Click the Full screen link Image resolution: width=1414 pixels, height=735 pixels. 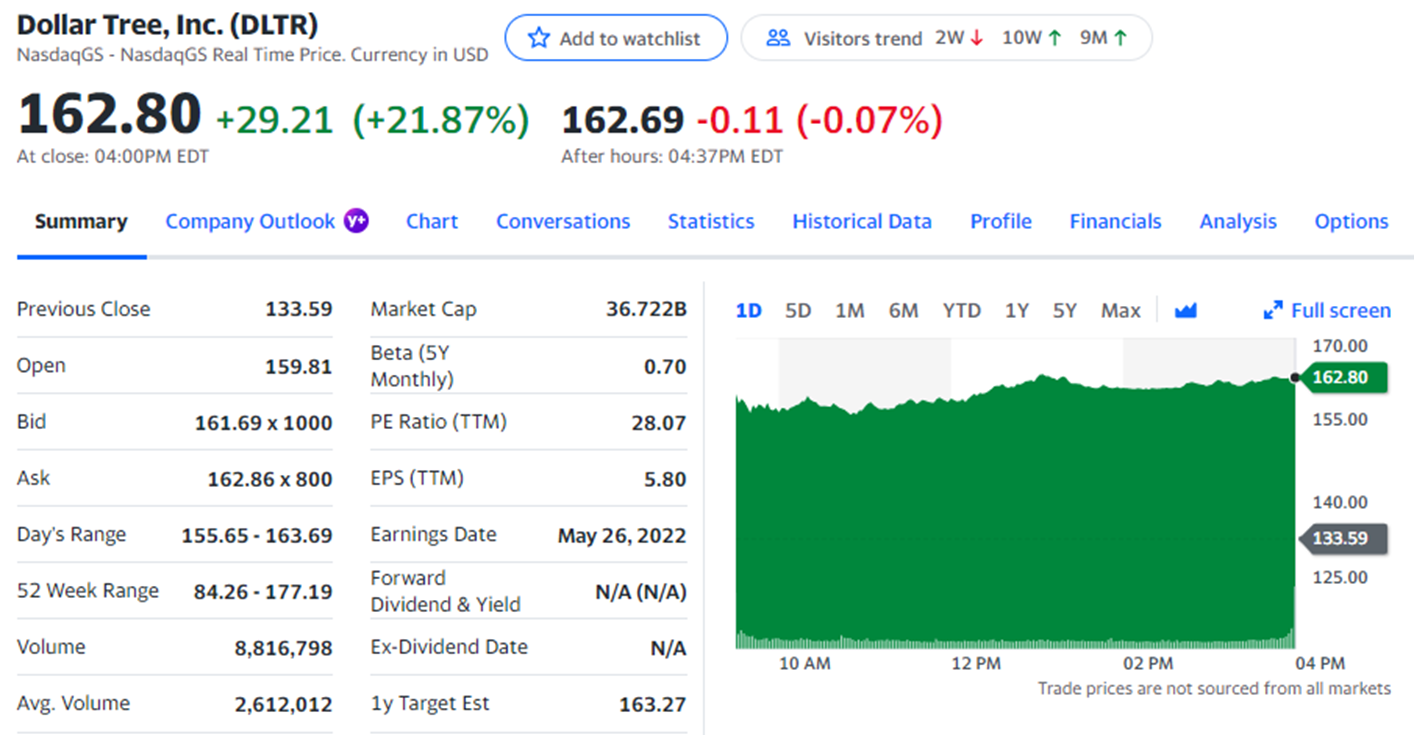point(1340,310)
